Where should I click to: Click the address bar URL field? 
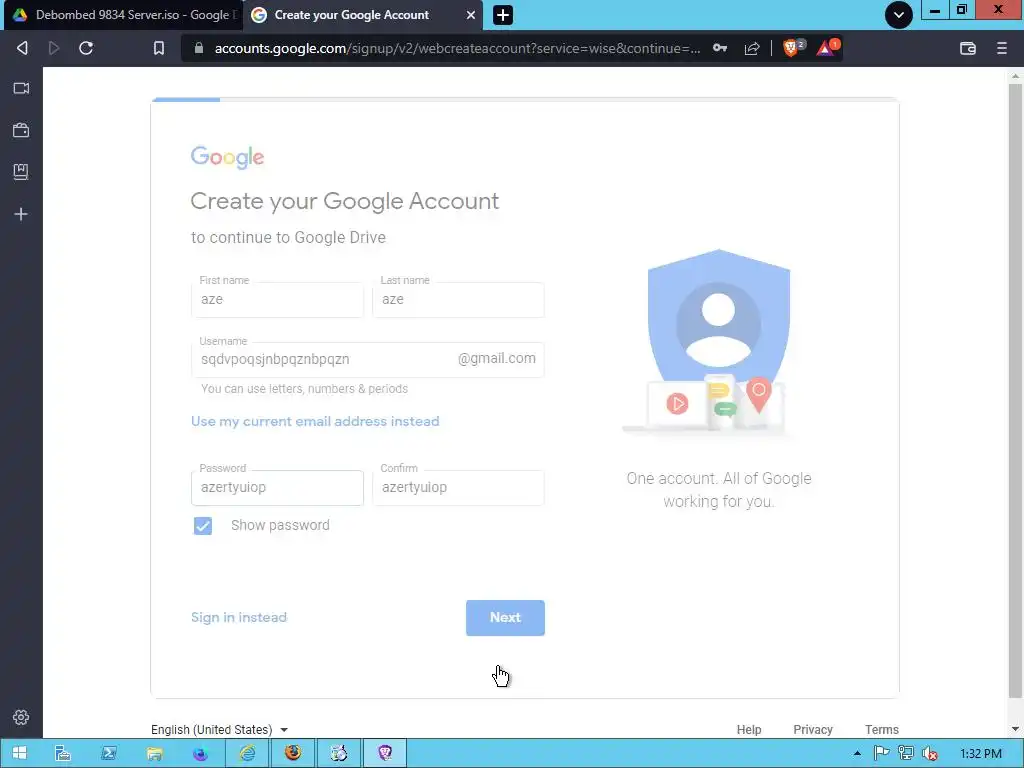[x=457, y=48]
